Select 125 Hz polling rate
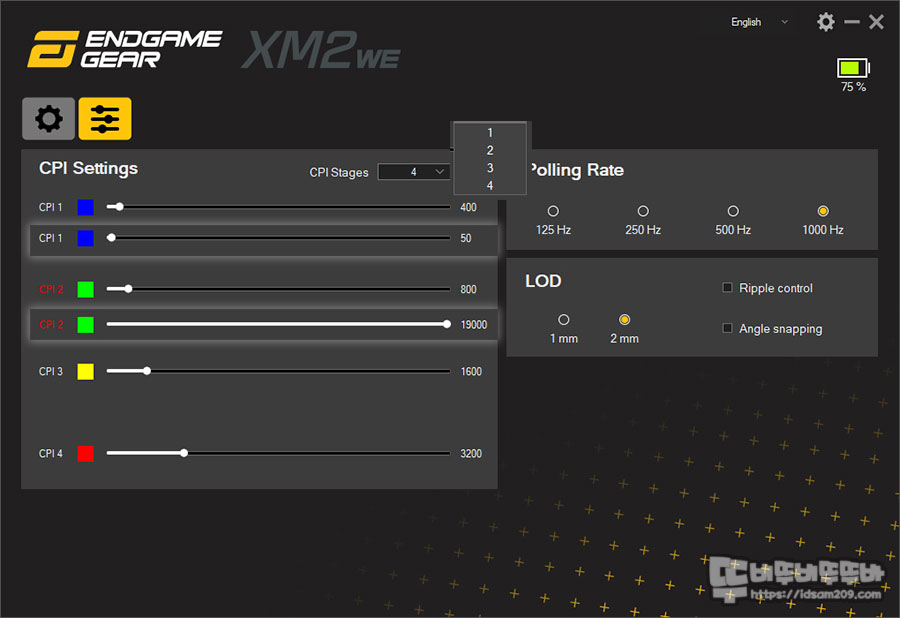The height and width of the screenshot is (618, 900). click(x=553, y=211)
